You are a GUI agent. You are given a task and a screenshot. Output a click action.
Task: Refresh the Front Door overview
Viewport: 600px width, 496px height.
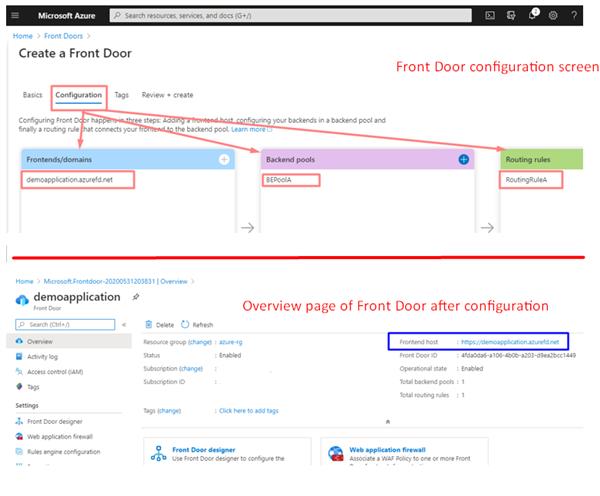click(x=197, y=324)
